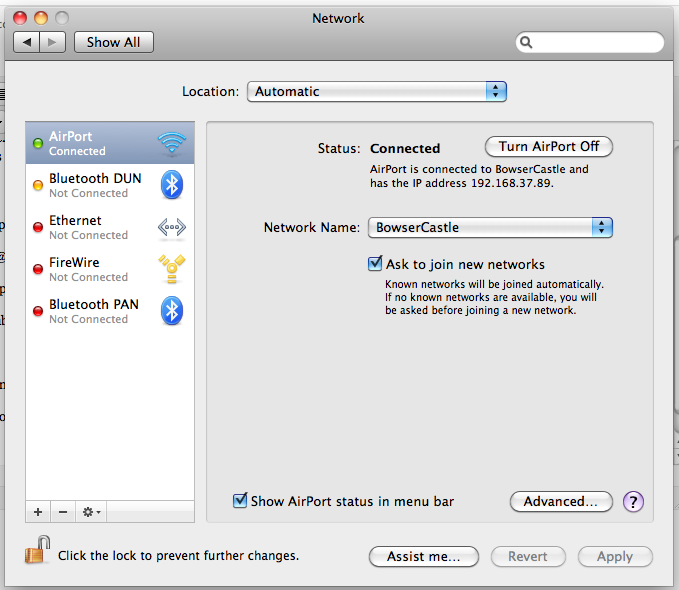679x590 pixels.
Task: Add a new network service with plus button
Action: [x=38, y=512]
